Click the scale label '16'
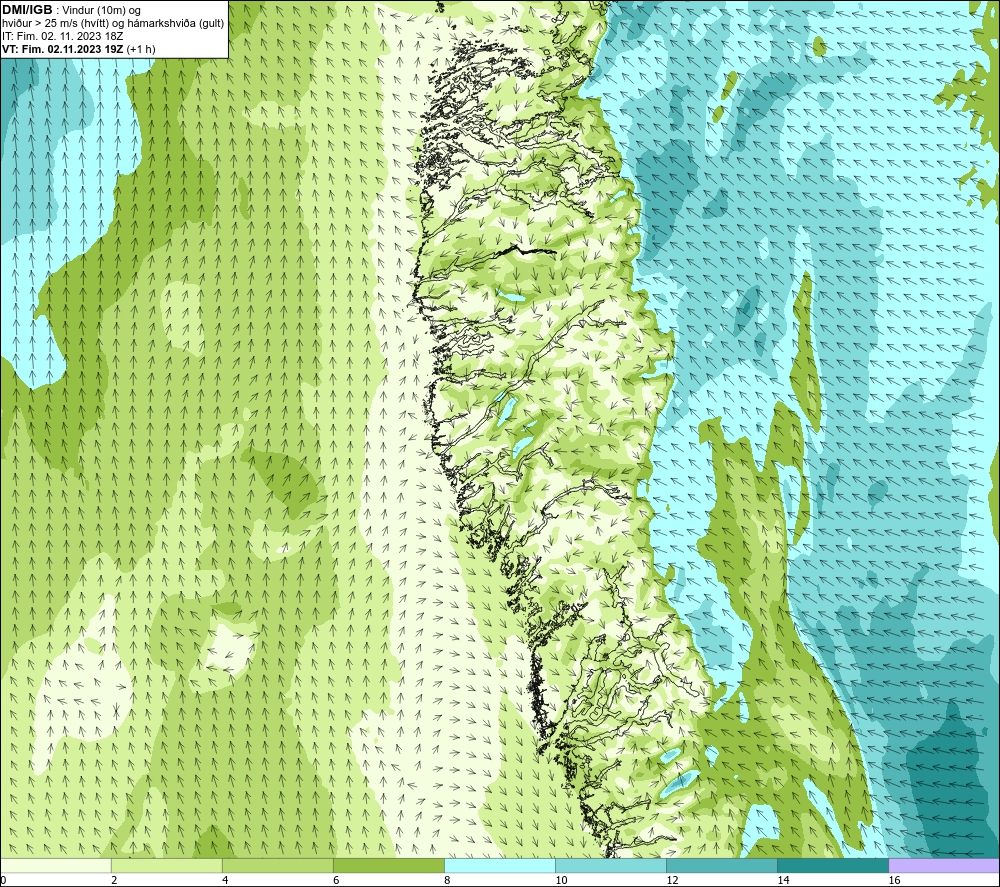The height and width of the screenshot is (887, 1000). click(893, 881)
